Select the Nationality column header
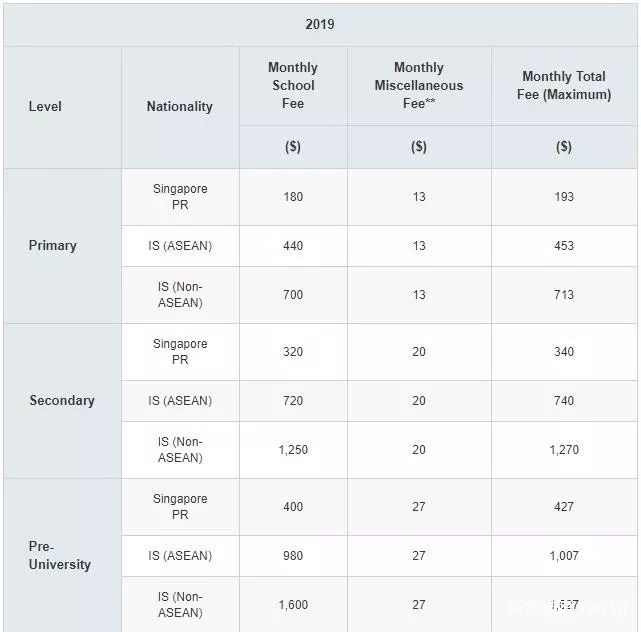The image size is (641, 632). (x=179, y=106)
